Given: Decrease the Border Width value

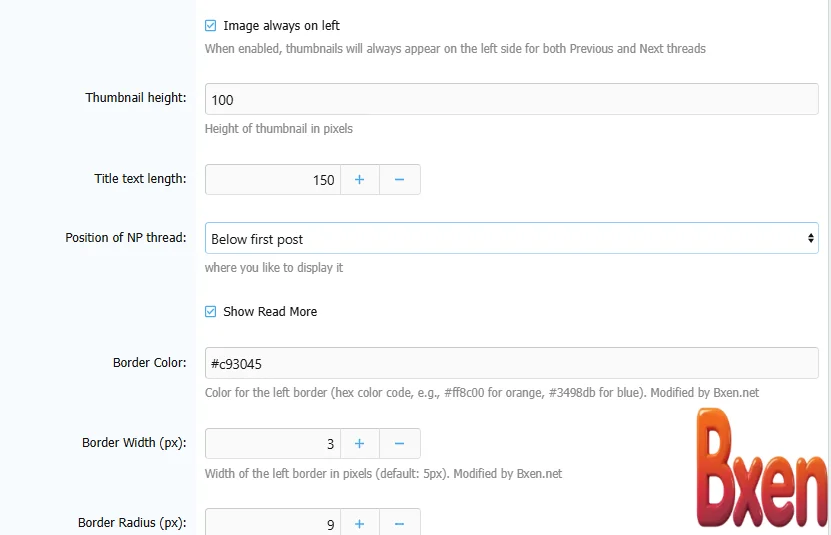Looking at the screenshot, I should click(399, 443).
